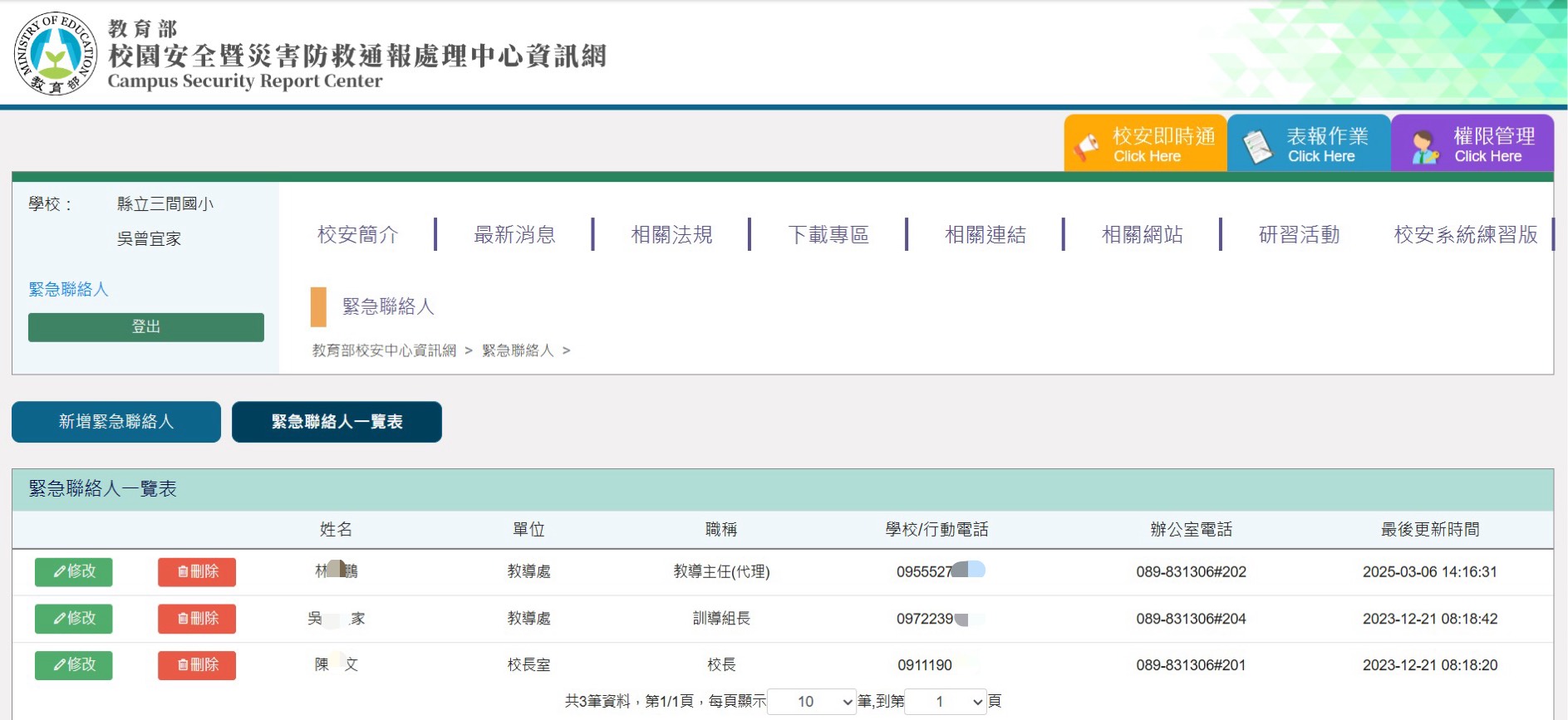This screenshot has height=720, width=1568.
Task: Delete the 校長 contact row
Action: [197, 665]
